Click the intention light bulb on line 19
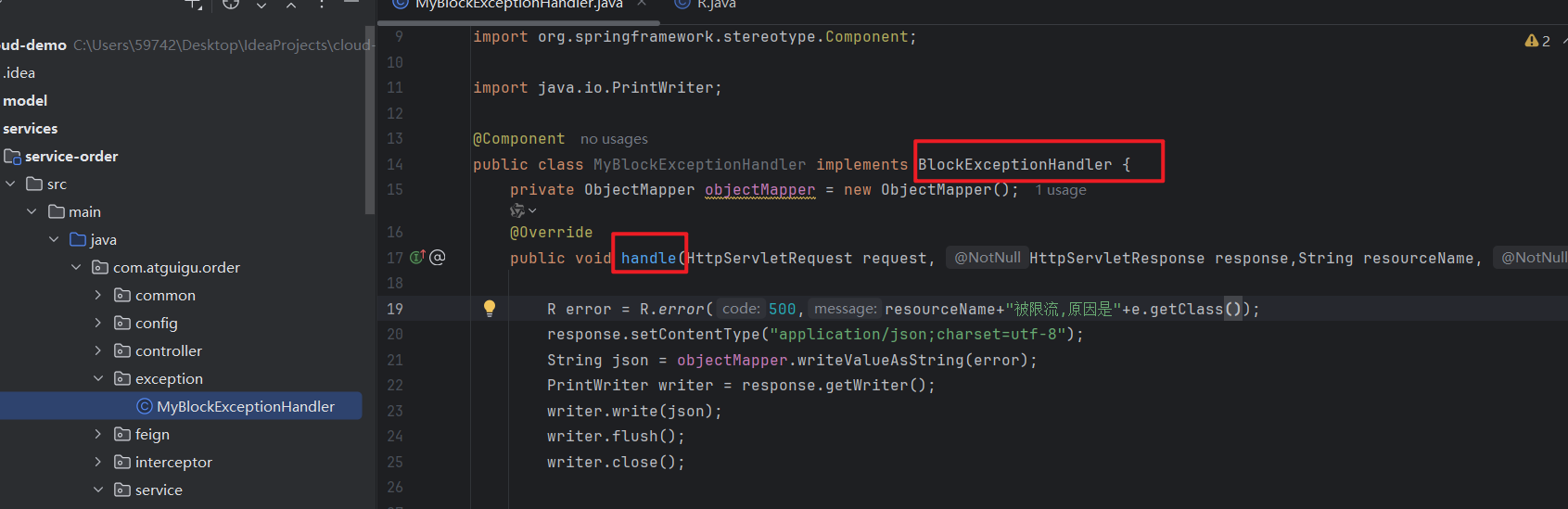 coord(490,309)
